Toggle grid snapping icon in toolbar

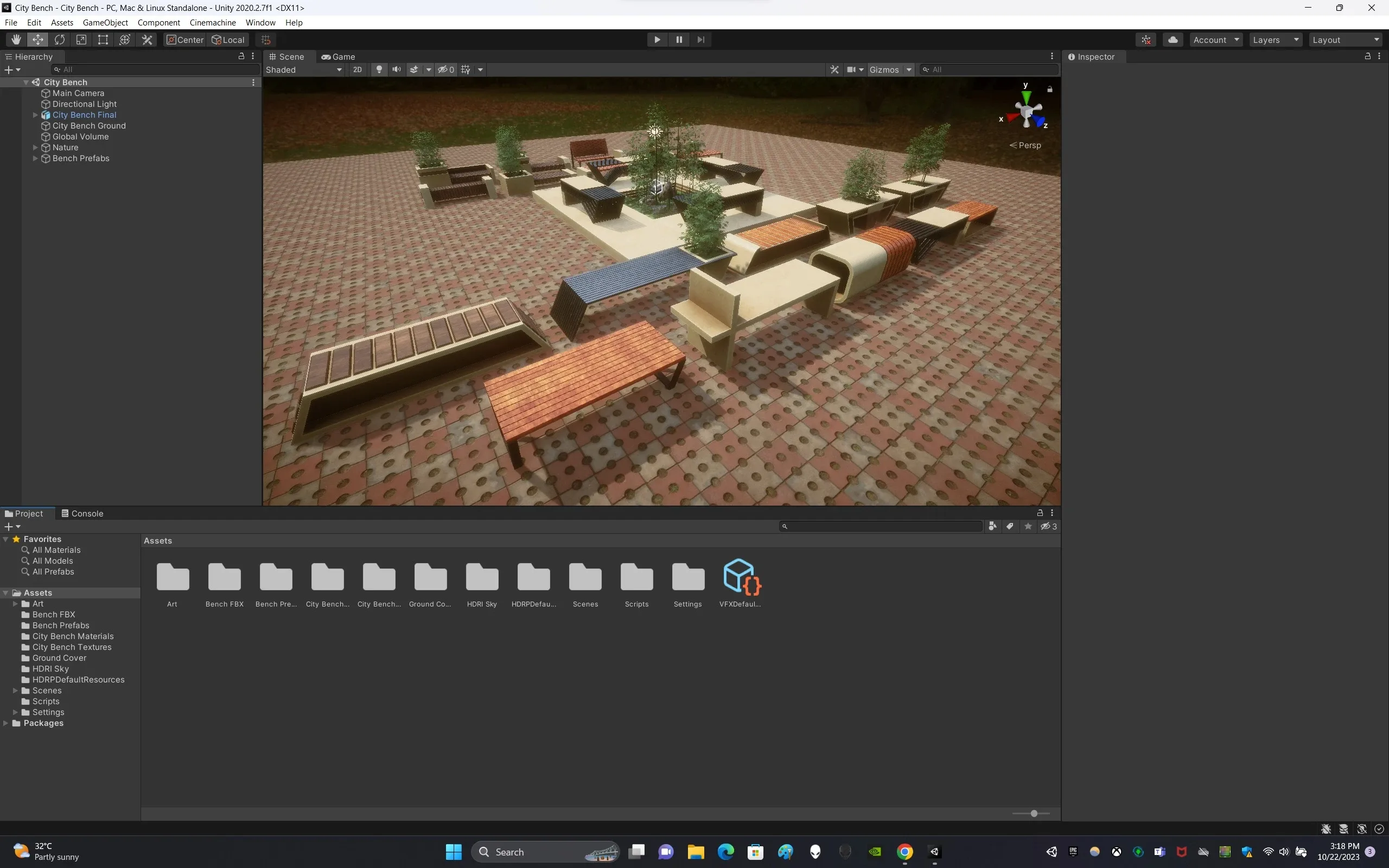pos(266,40)
